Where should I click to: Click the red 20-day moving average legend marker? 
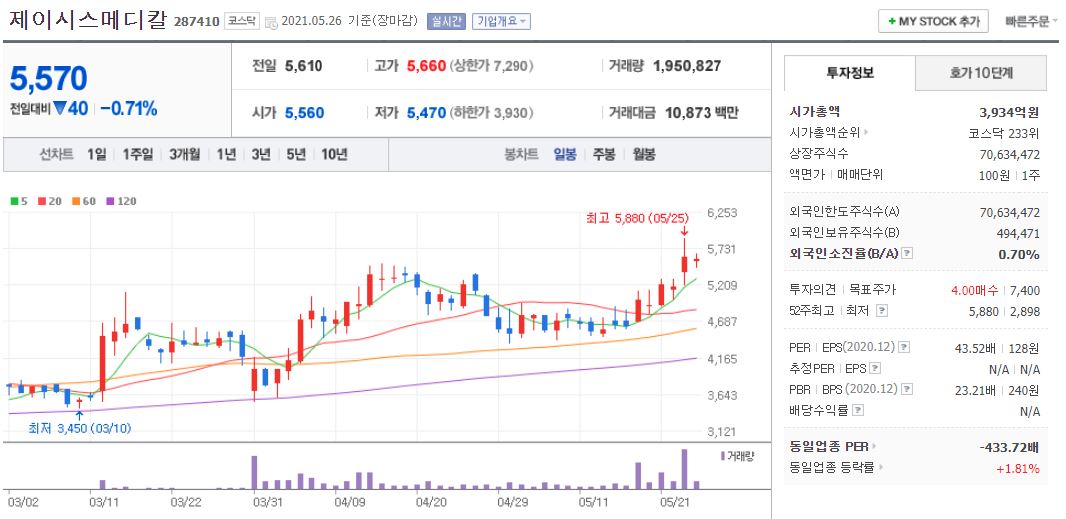[40, 201]
